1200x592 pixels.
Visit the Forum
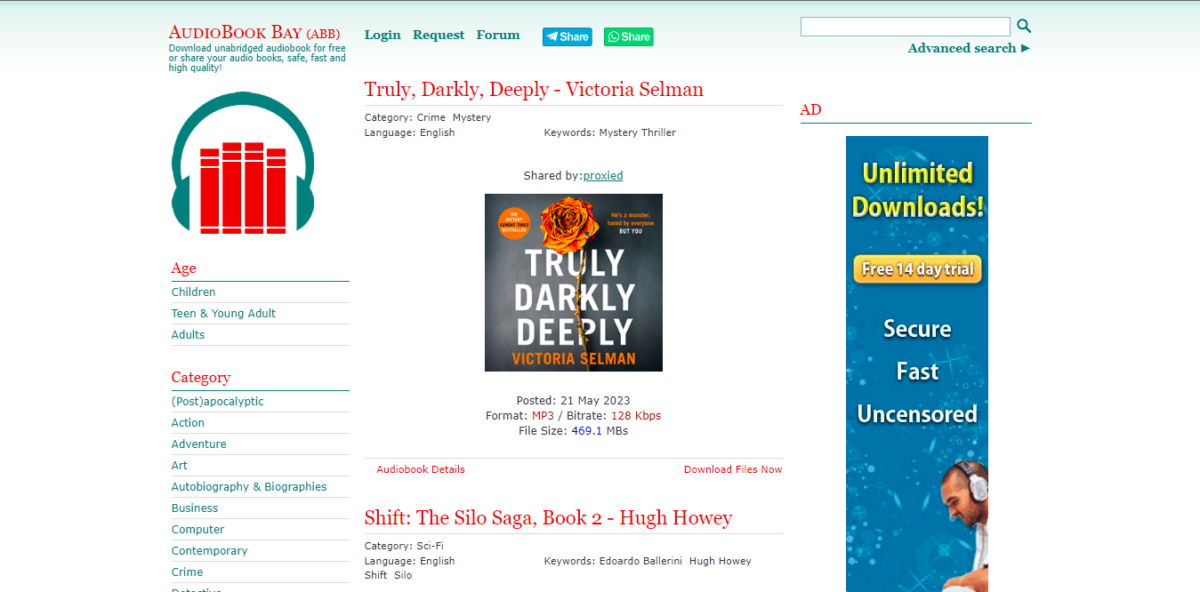(x=497, y=35)
